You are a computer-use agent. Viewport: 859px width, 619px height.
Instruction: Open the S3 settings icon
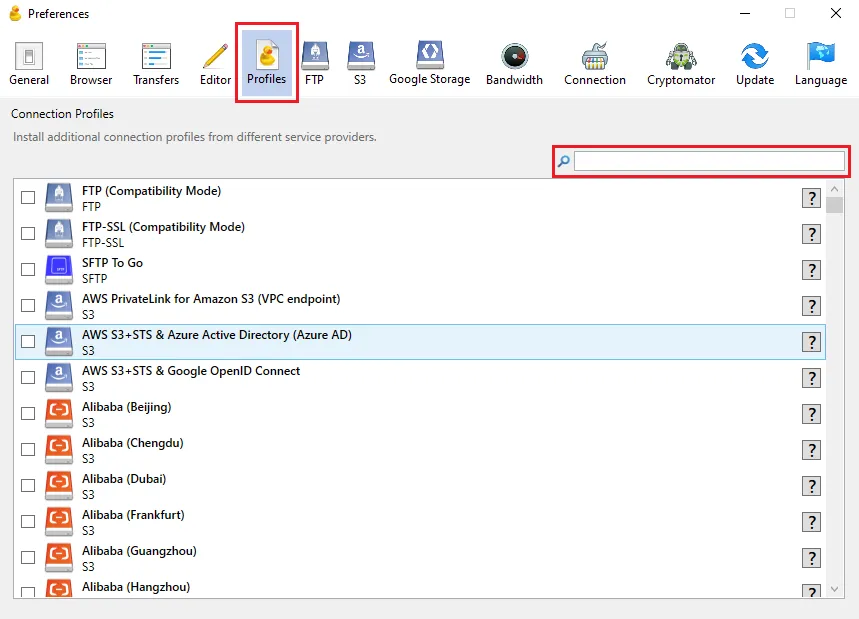pyautogui.click(x=360, y=64)
